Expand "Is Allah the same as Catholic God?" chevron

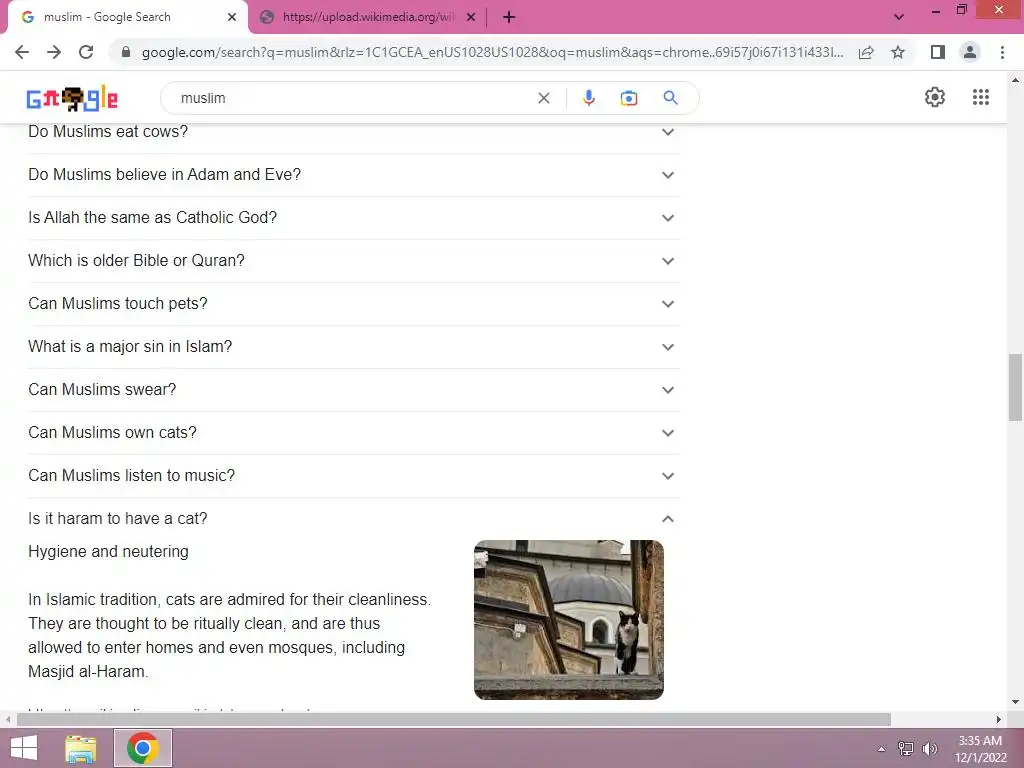tap(667, 218)
